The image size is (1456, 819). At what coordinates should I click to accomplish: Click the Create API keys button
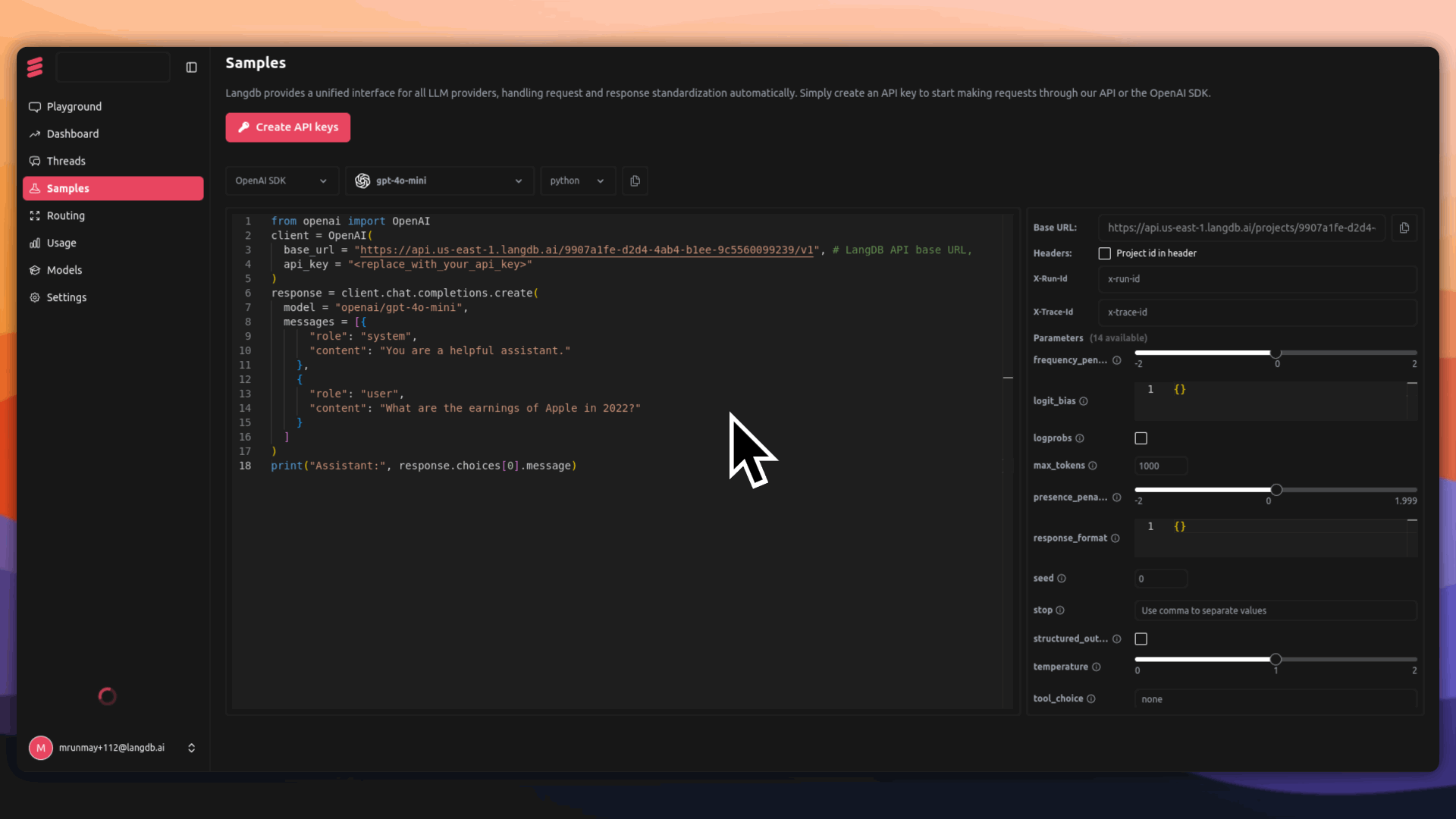(x=287, y=127)
